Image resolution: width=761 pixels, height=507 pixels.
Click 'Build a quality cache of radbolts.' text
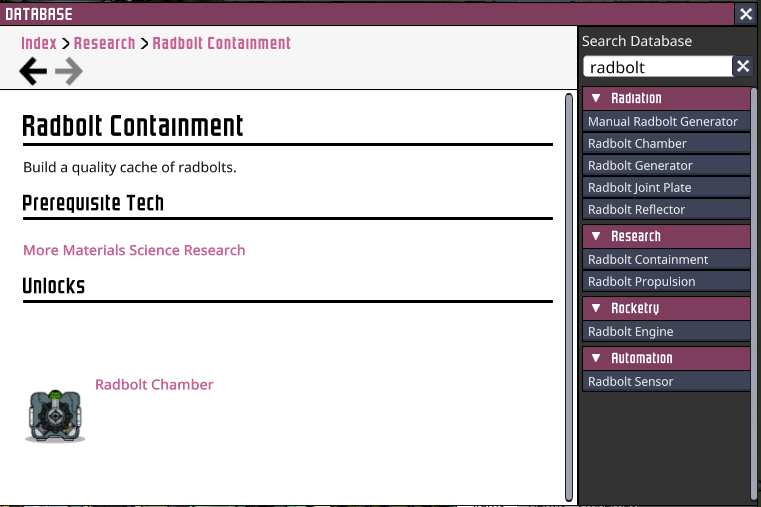pyautogui.click(x=130, y=167)
